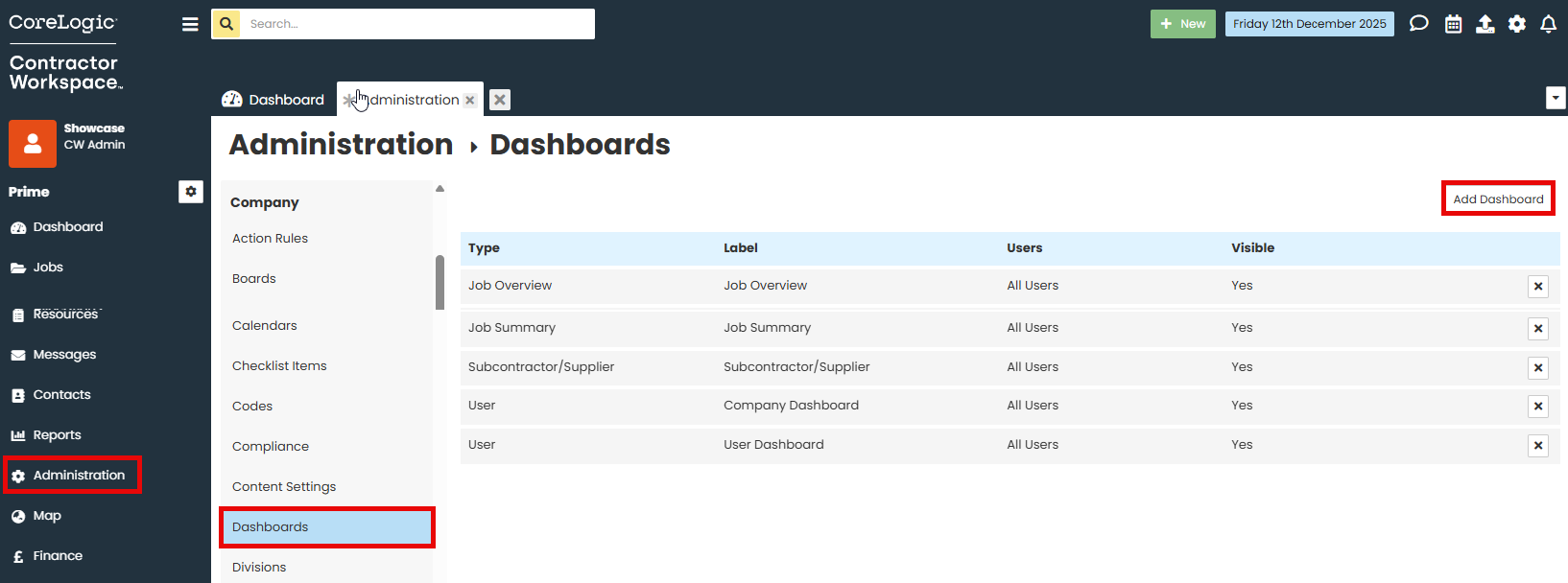The width and height of the screenshot is (1568, 583).
Task: Toggle the hamburger menu icon
Action: click(x=190, y=24)
